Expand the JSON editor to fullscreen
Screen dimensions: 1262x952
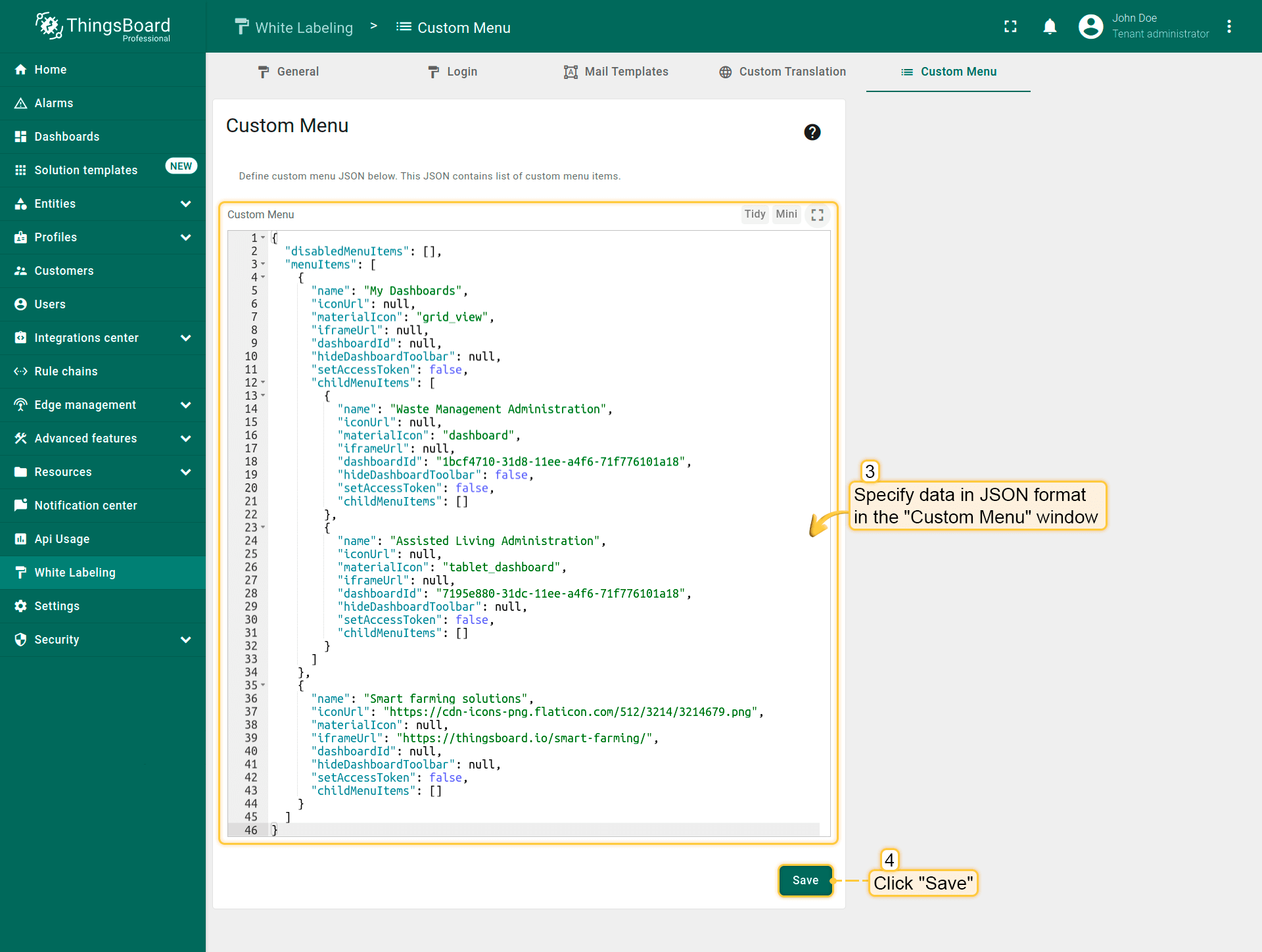pos(818,215)
